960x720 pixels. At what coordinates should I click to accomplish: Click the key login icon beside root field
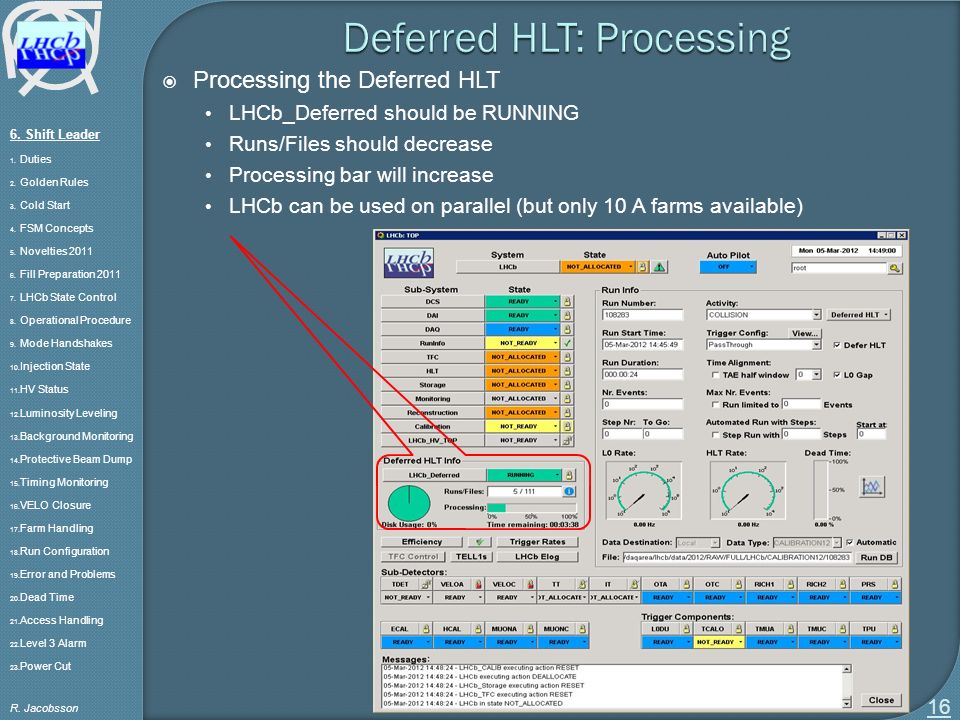(894, 268)
